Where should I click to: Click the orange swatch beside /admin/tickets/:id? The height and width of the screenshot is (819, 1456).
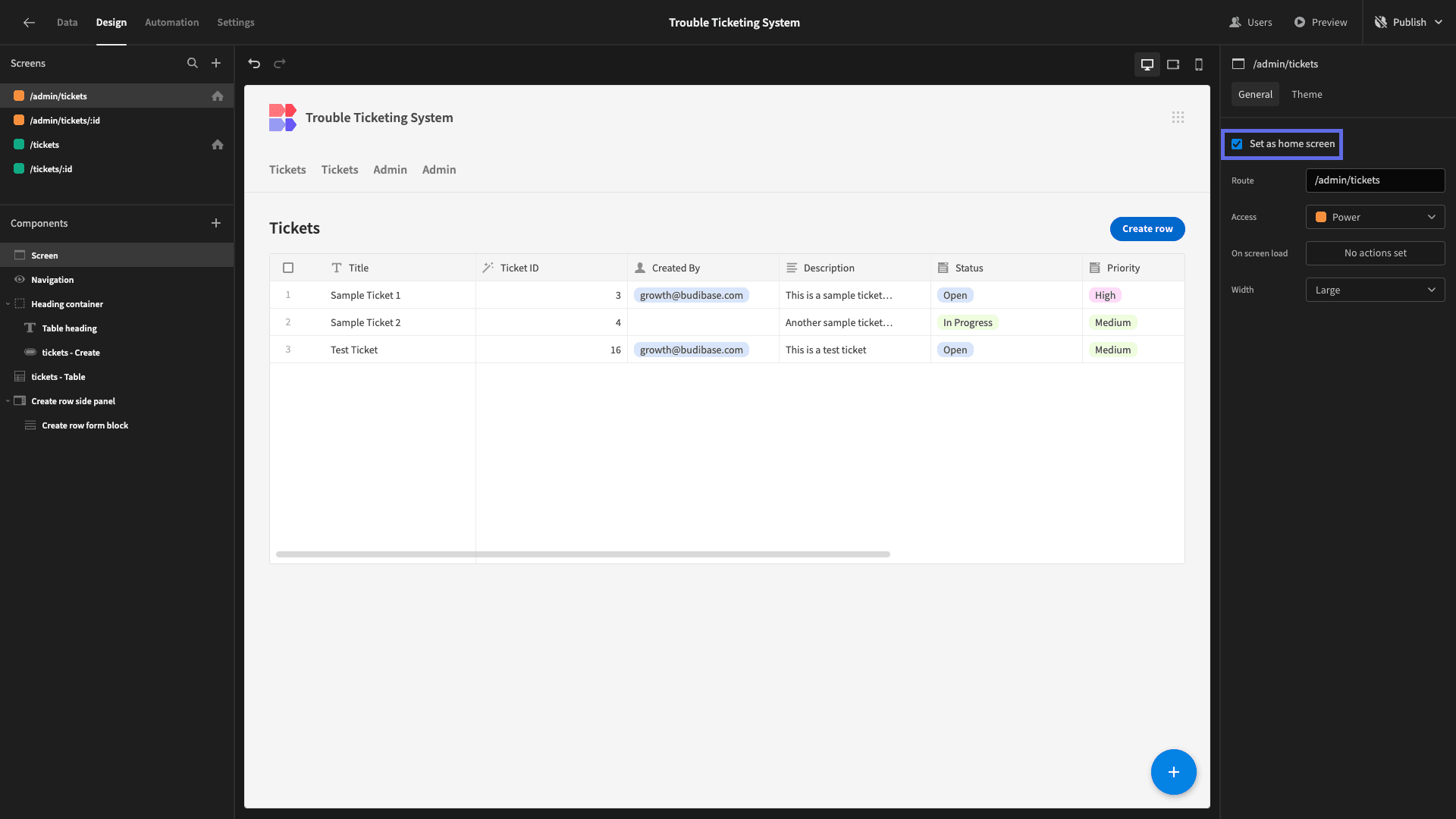(x=19, y=120)
